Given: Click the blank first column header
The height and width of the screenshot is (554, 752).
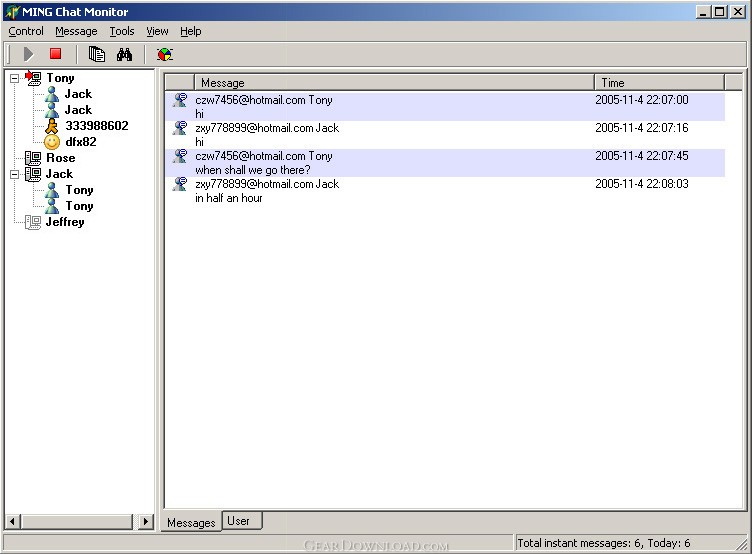Looking at the screenshot, I should click(180, 83).
